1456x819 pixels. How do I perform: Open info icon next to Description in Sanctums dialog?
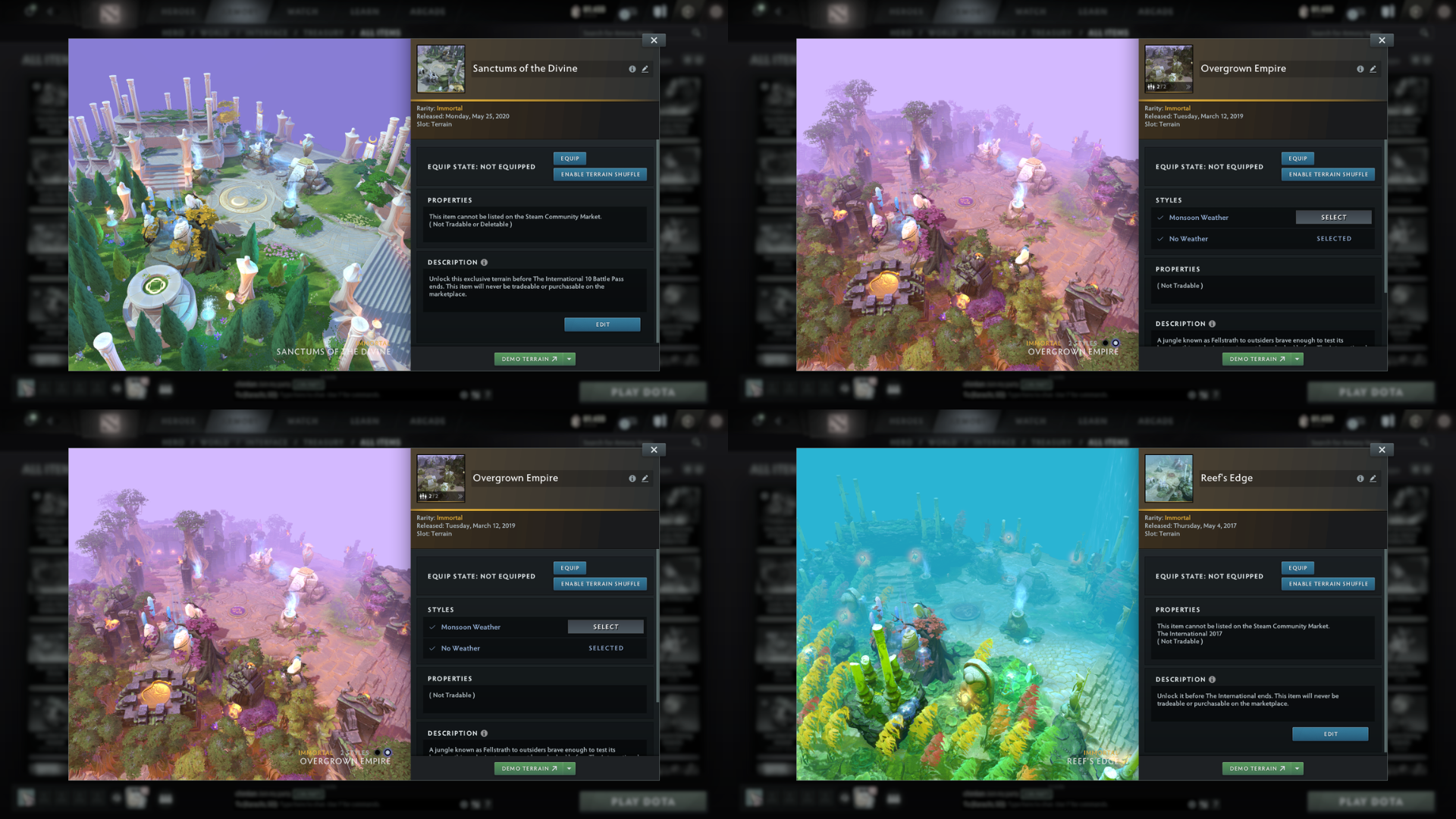484,262
